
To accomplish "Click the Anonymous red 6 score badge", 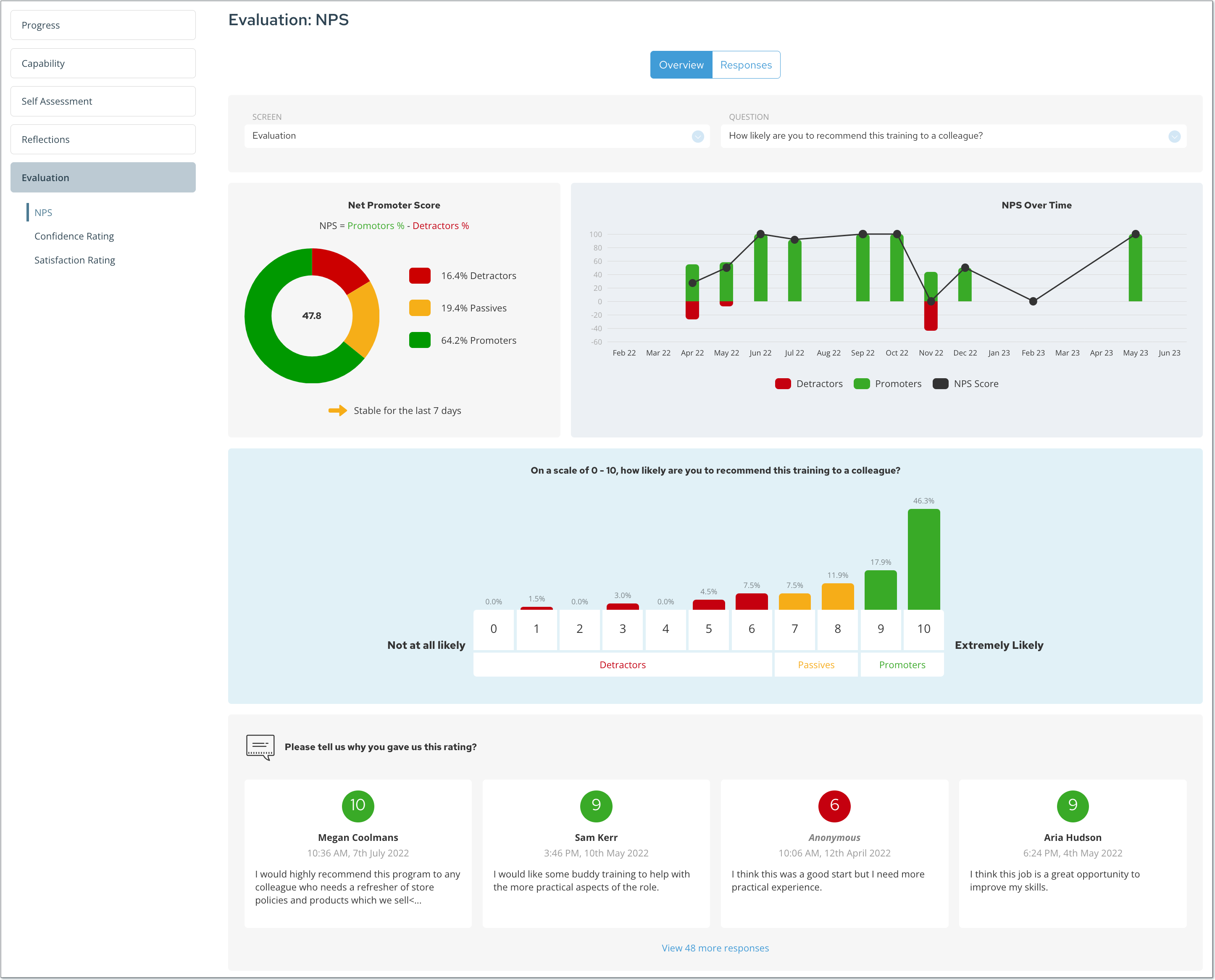I will click(834, 806).
